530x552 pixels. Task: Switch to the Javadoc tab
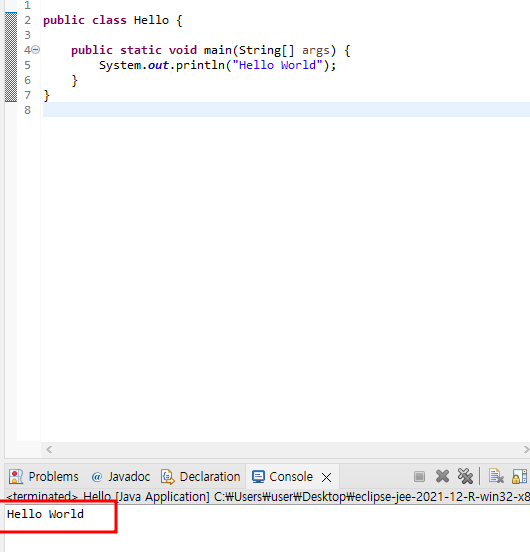point(120,477)
